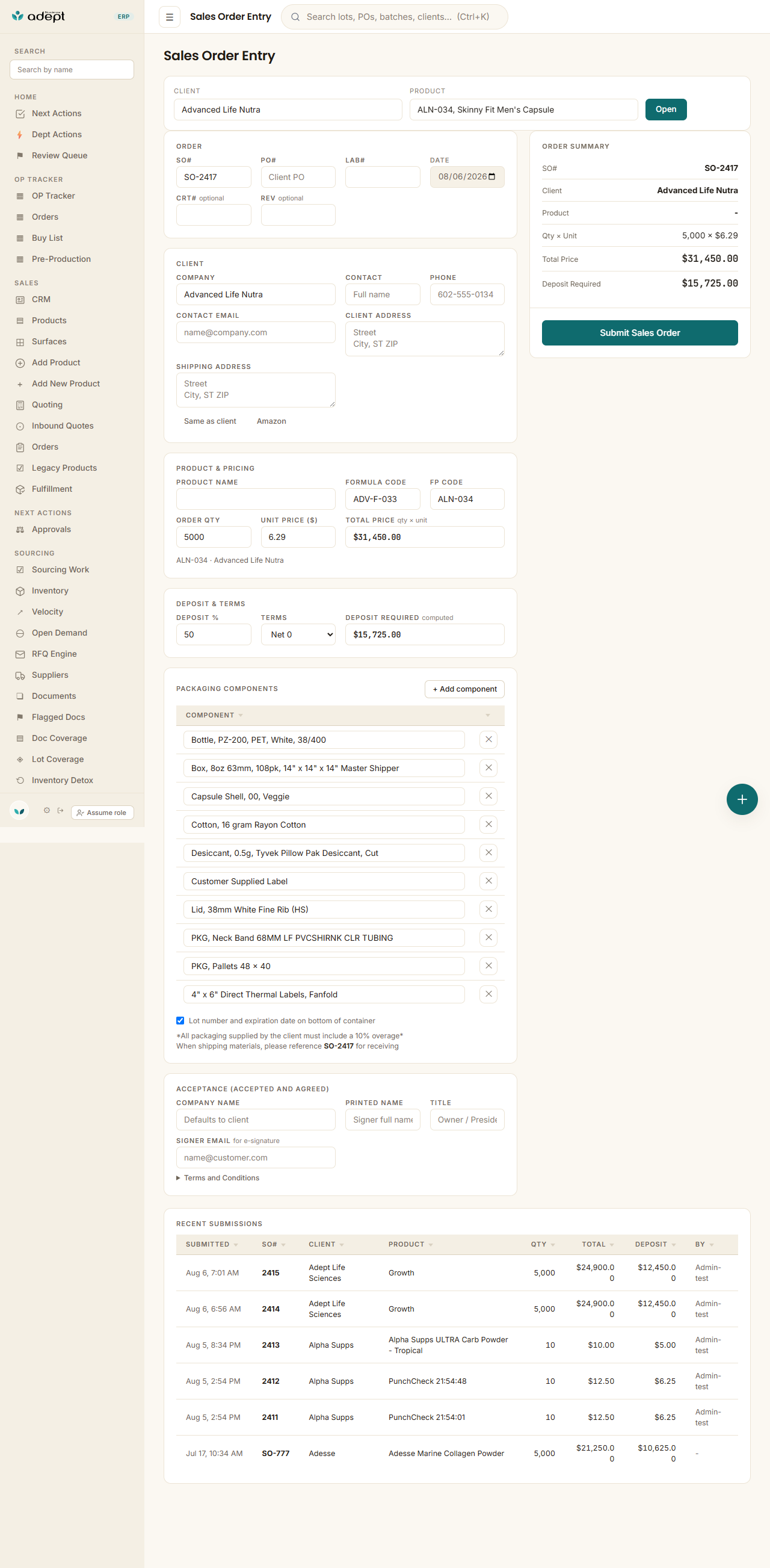Click the Unit Price field

pyautogui.click(x=298, y=537)
